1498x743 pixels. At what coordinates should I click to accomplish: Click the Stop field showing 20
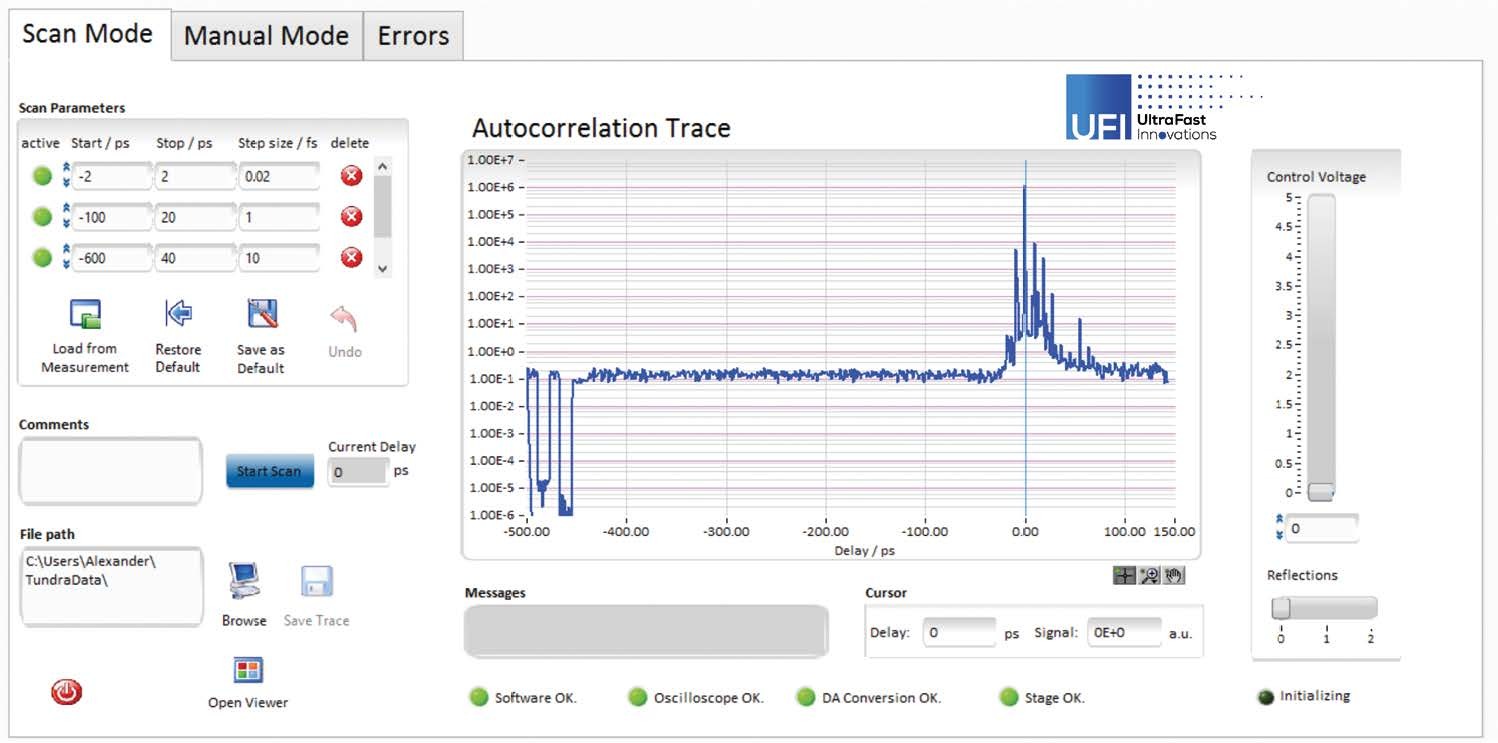click(x=195, y=217)
